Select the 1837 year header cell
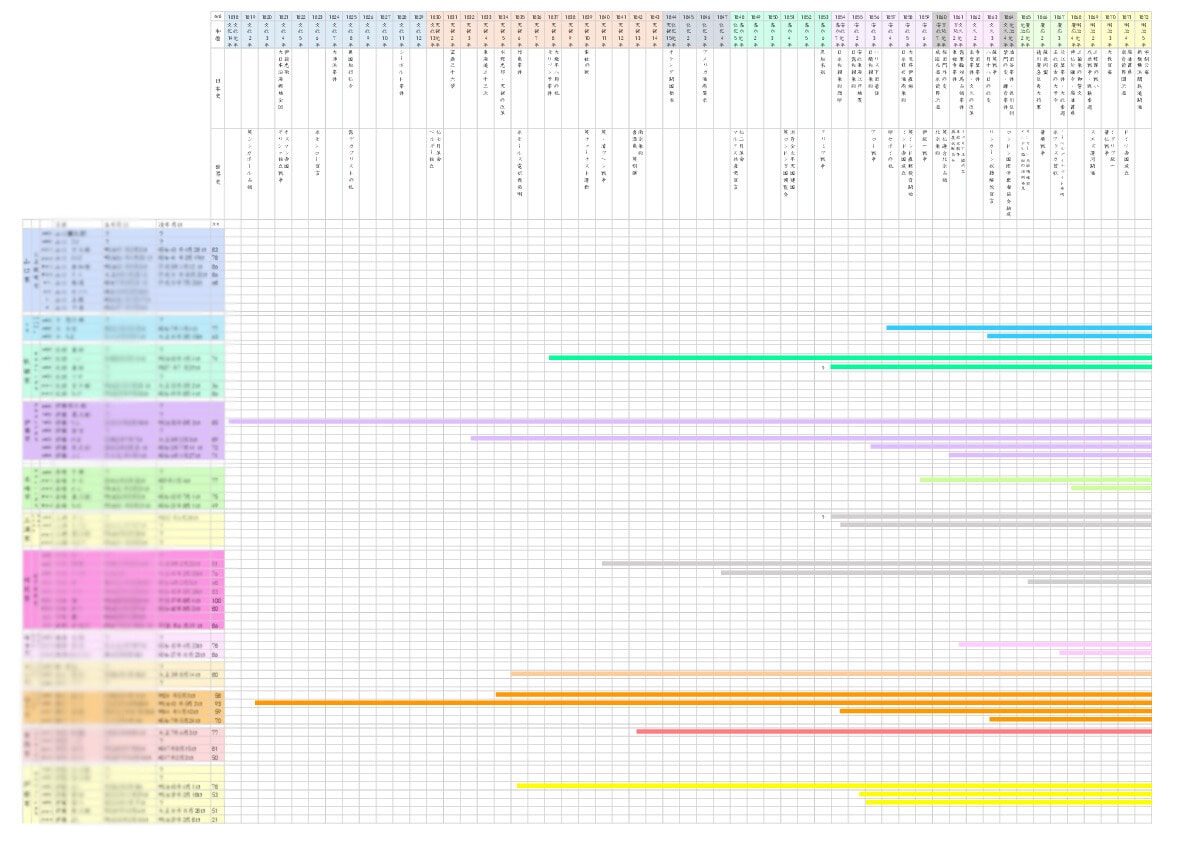1191x842 pixels. (553, 16)
